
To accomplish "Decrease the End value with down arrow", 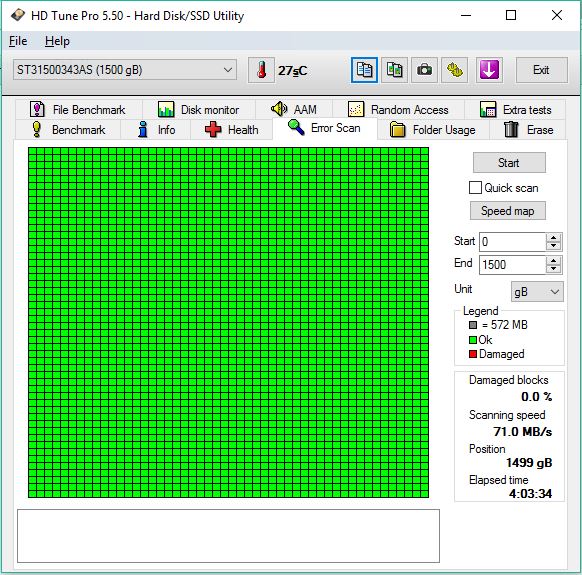I will click(x=553, y=269).
